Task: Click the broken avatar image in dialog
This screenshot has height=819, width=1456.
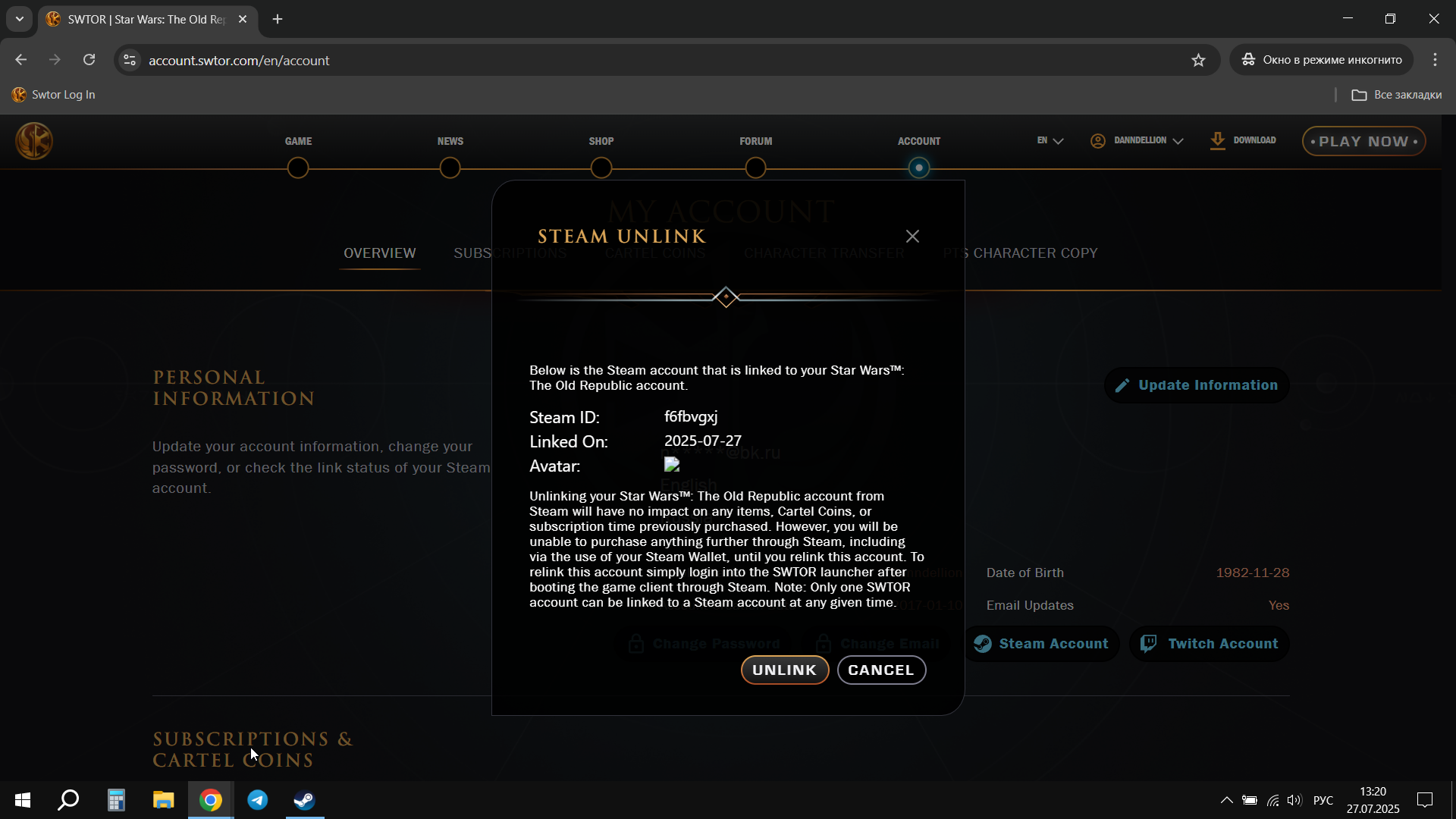Action: (672, 464)
